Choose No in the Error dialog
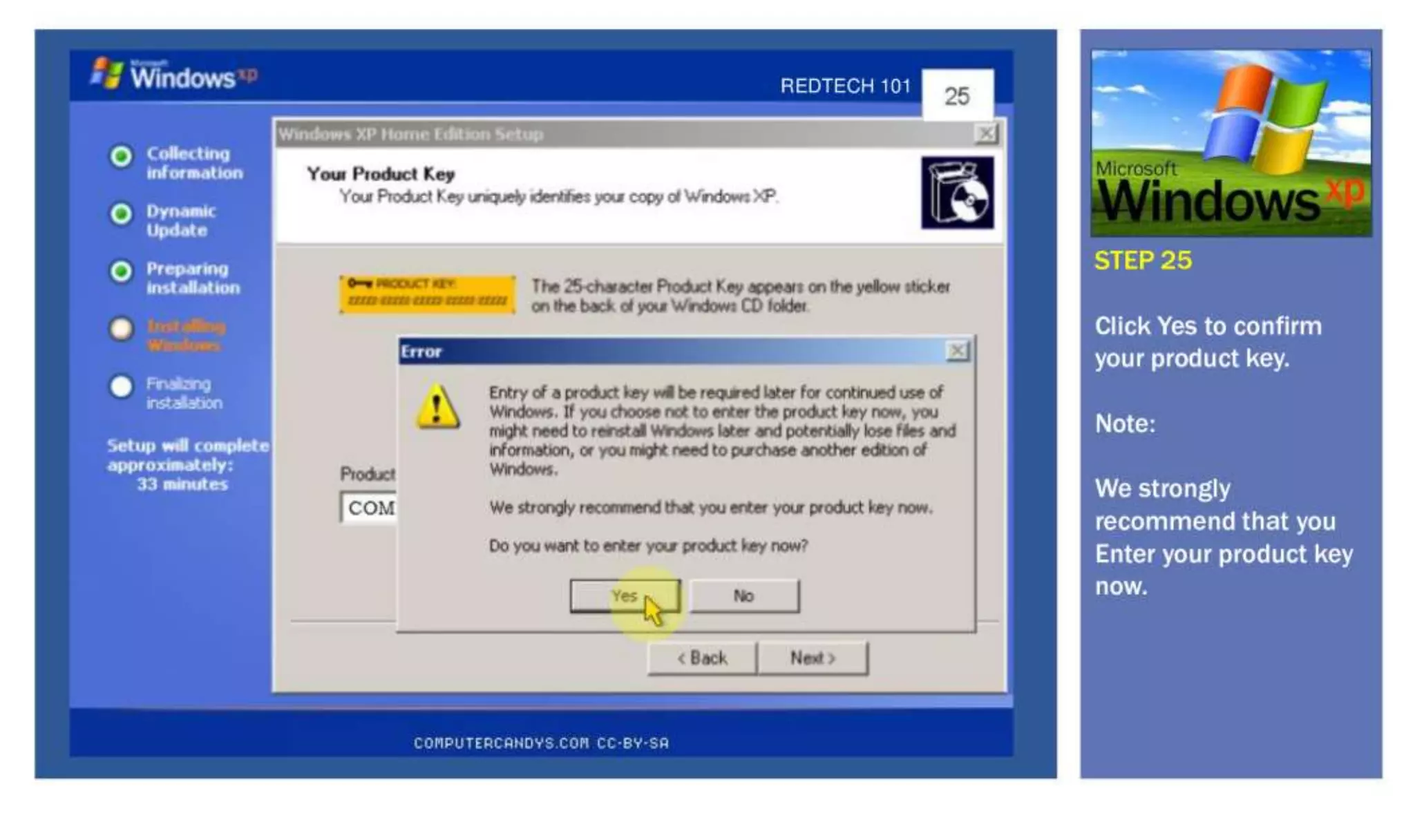Viewport: 1415px width, 840px height. pyautogui.click(x=744, y=595)
